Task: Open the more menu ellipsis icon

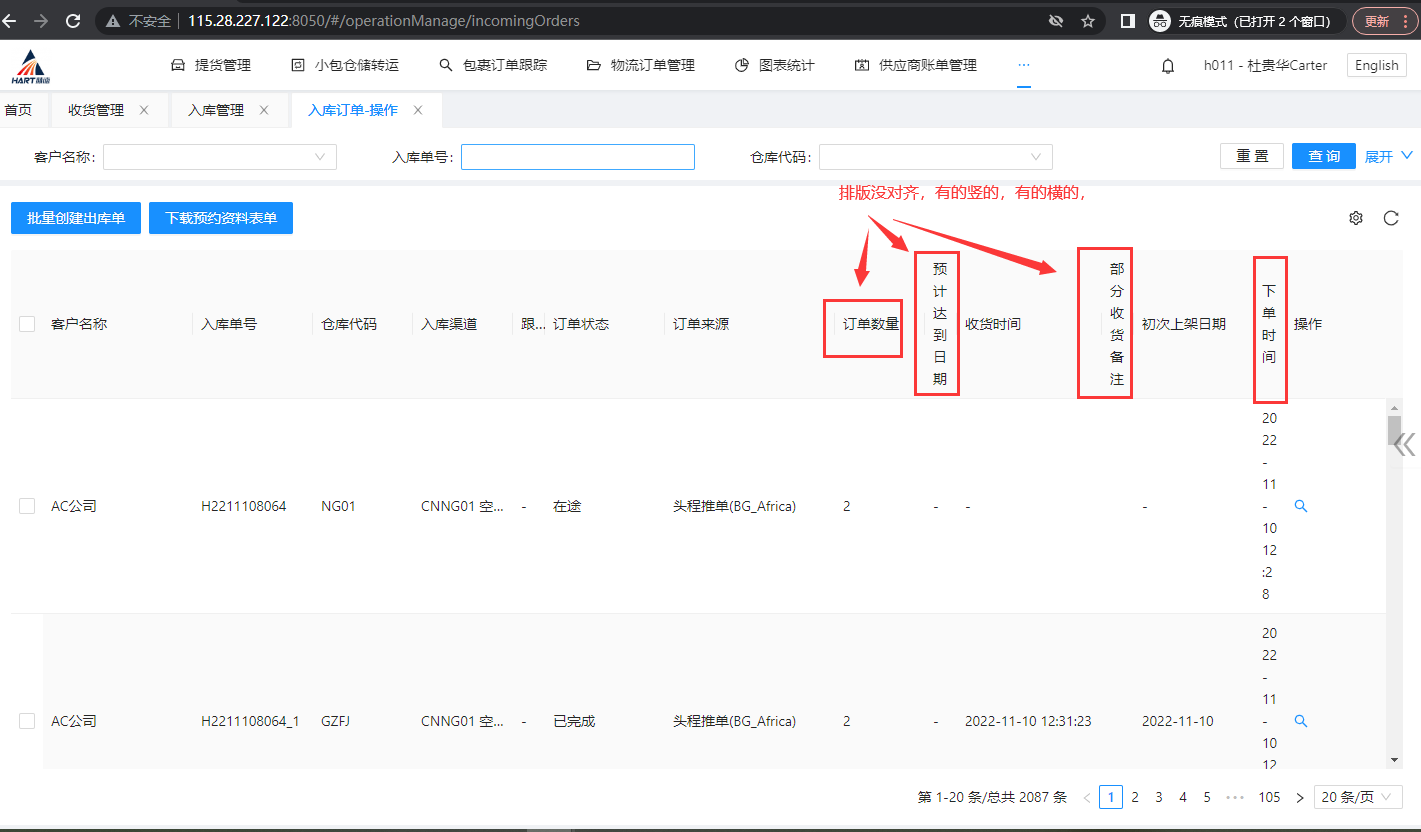Action: coord(1023,65)
